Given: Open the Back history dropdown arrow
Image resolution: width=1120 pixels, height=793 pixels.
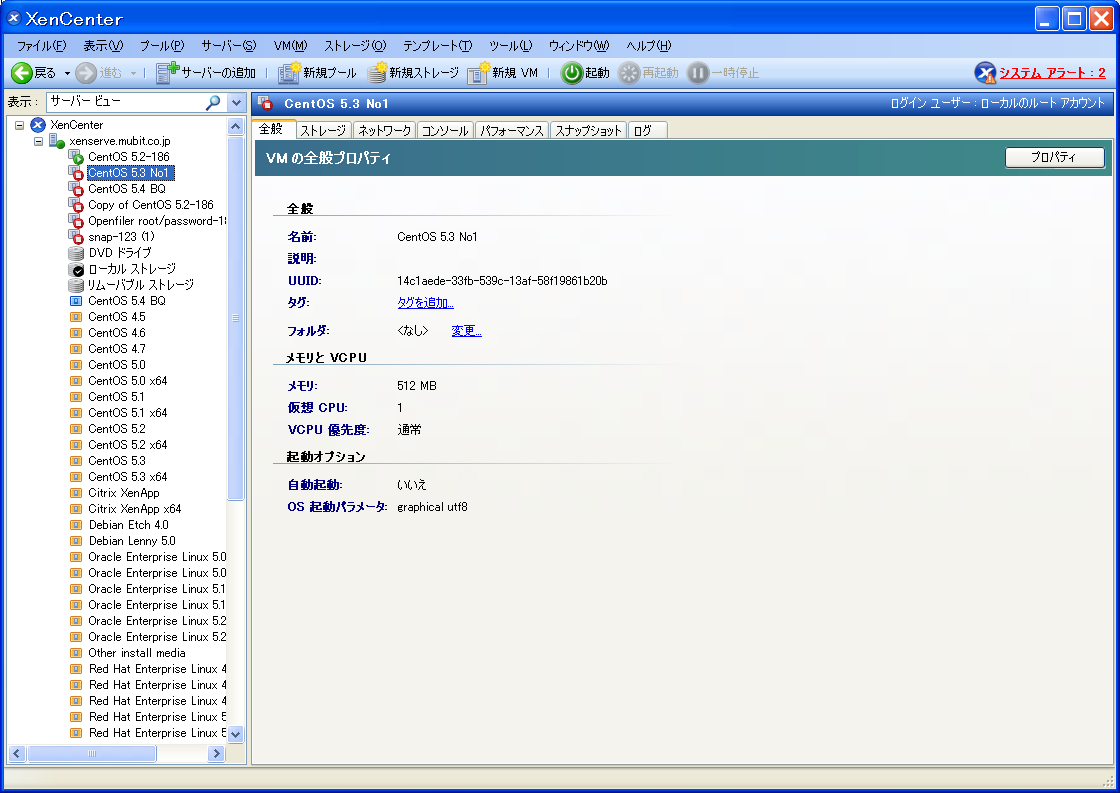Looking at the screenshot, I should [x=67, y=74].
